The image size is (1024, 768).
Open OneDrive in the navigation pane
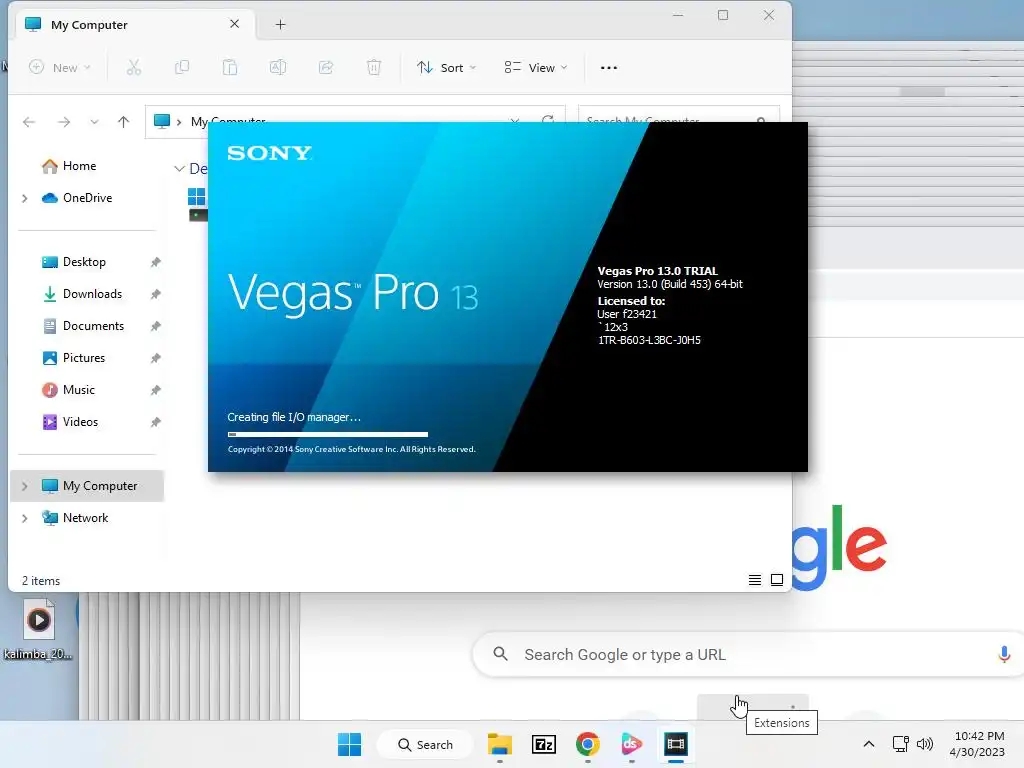[x=88, y=198]
